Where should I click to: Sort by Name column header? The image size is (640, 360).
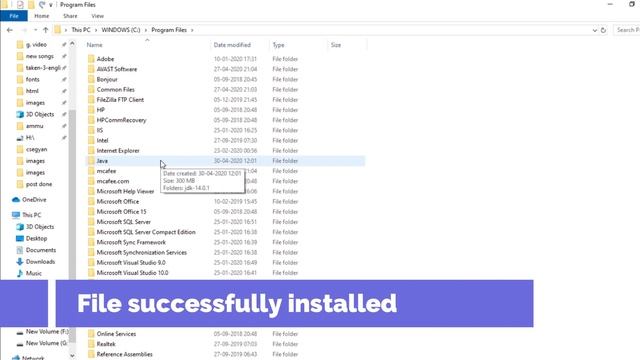[94, 45]
